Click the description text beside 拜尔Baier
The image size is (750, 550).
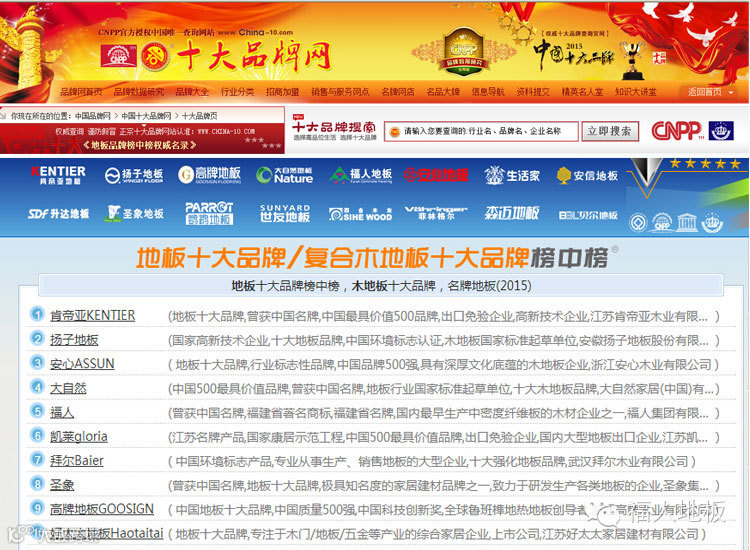click(432, 462)
